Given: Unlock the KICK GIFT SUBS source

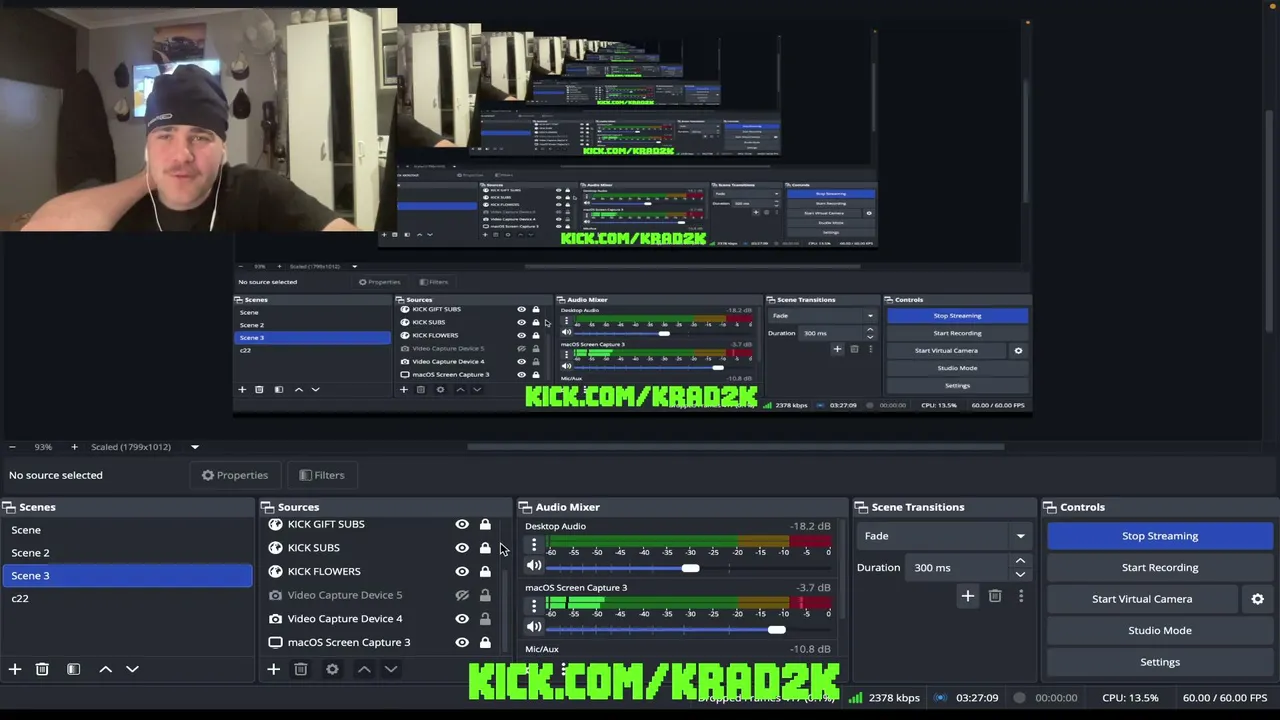Looking at the screenshot, I should pos(485,524).
